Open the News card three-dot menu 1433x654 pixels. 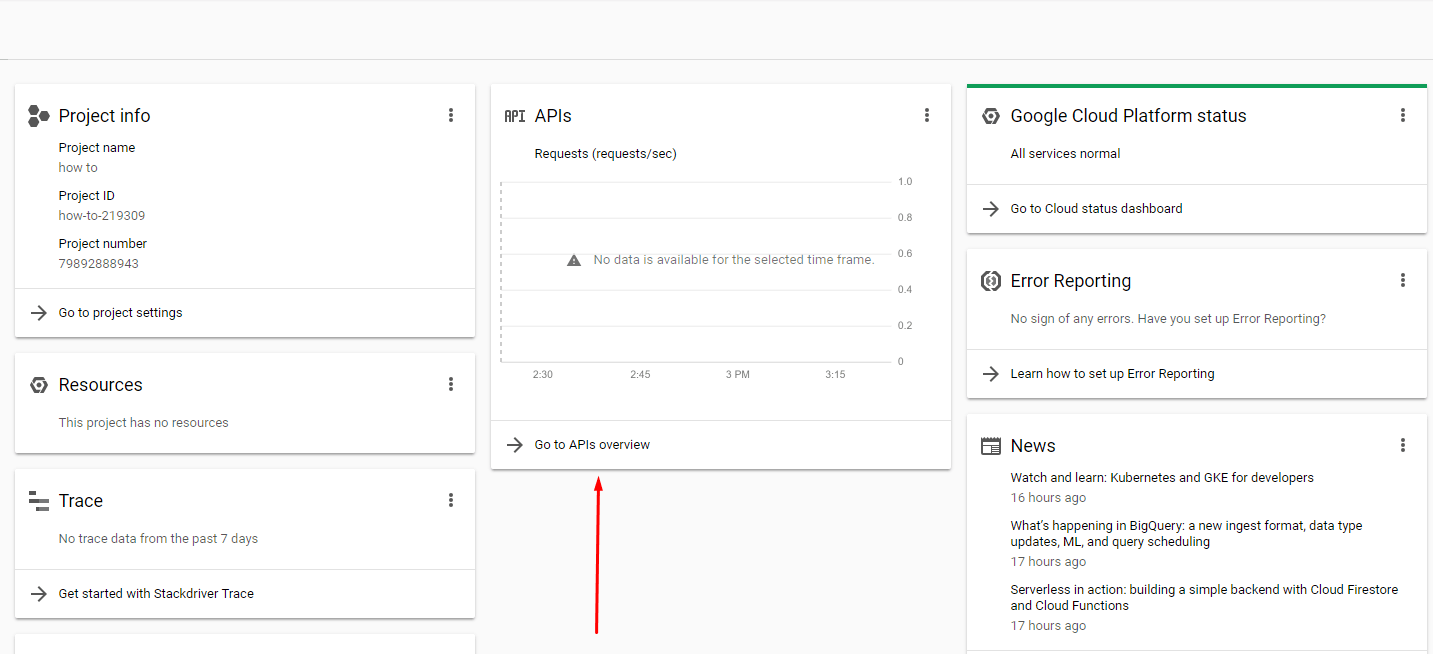tap(1403, 446)
